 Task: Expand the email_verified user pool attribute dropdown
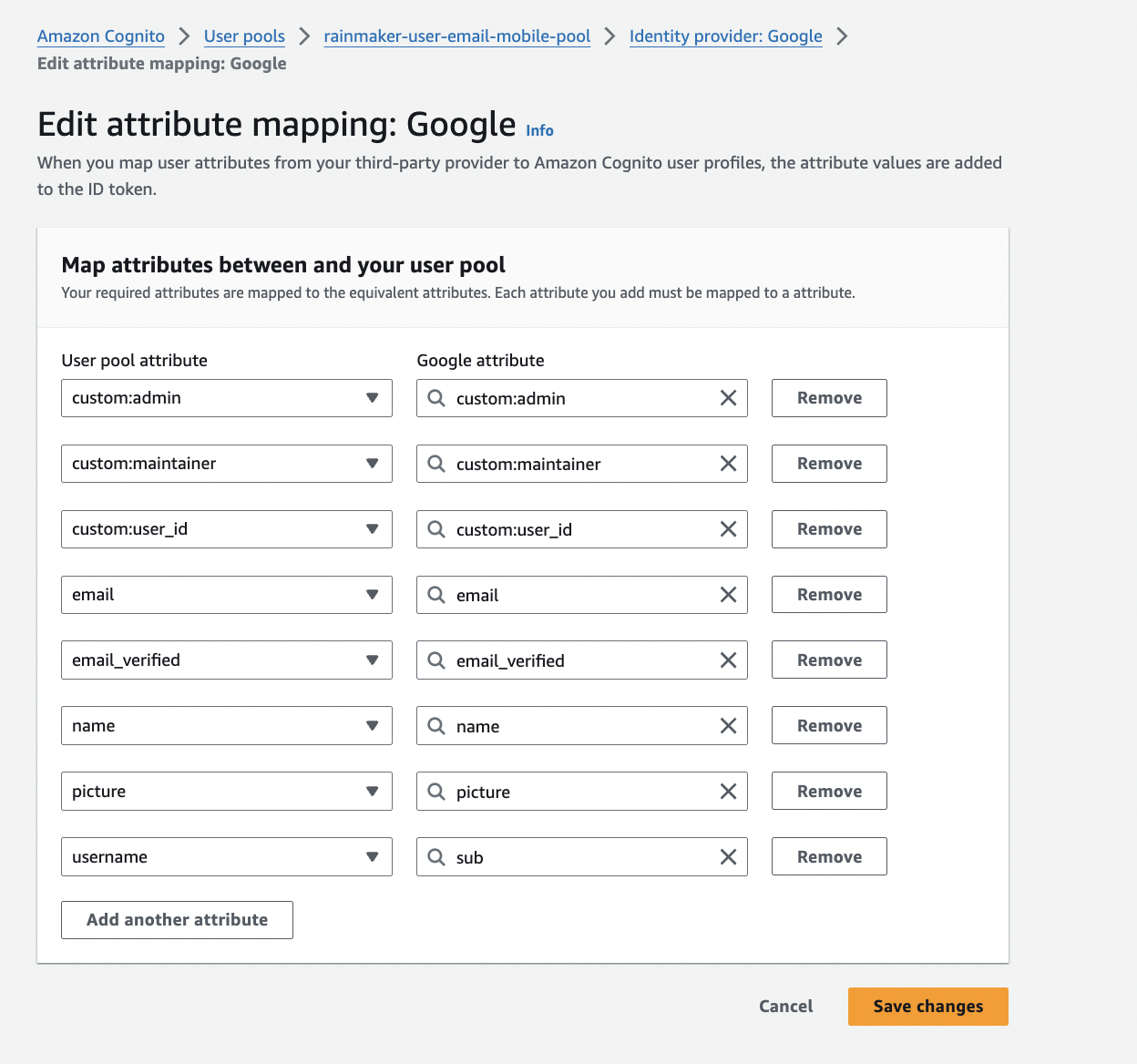coord(227,660)
